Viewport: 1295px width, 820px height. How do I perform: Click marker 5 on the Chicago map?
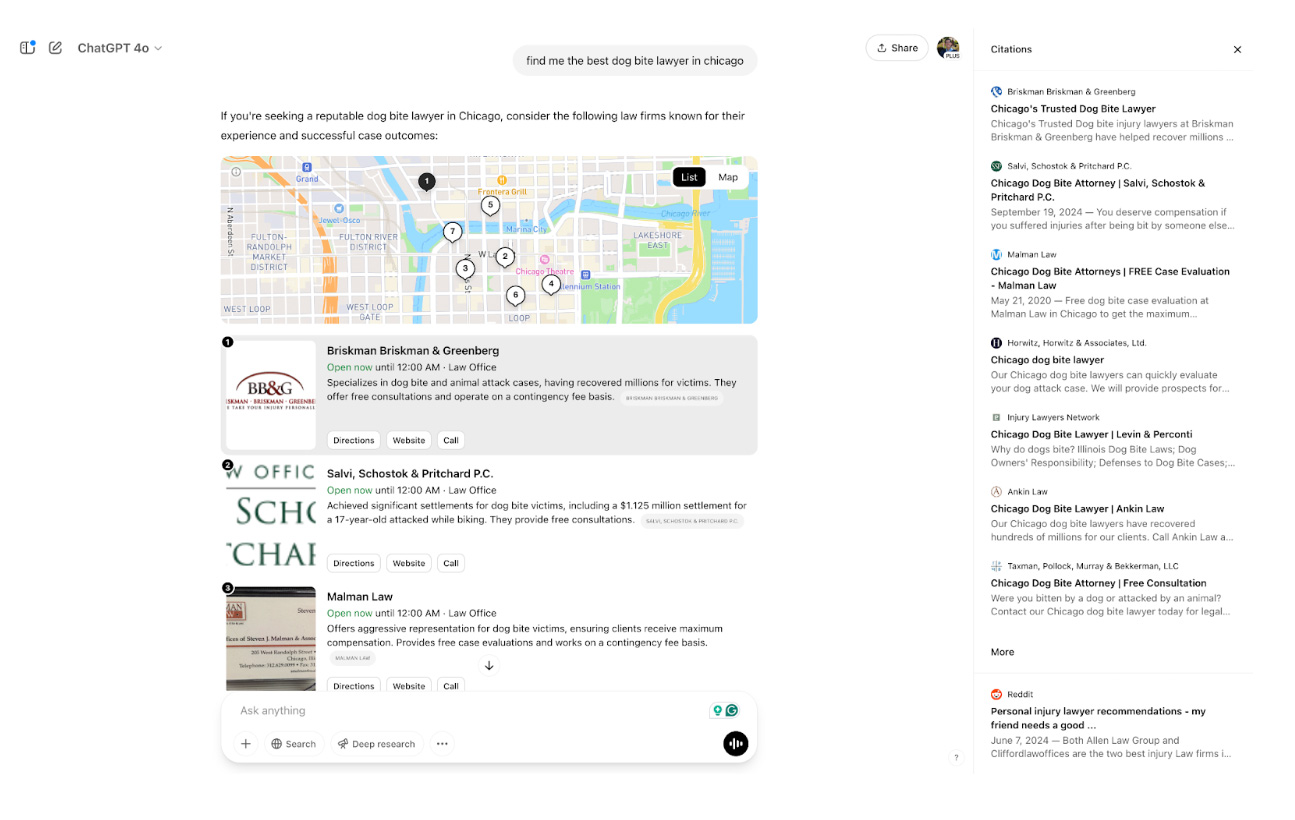[x=490, y=204]
